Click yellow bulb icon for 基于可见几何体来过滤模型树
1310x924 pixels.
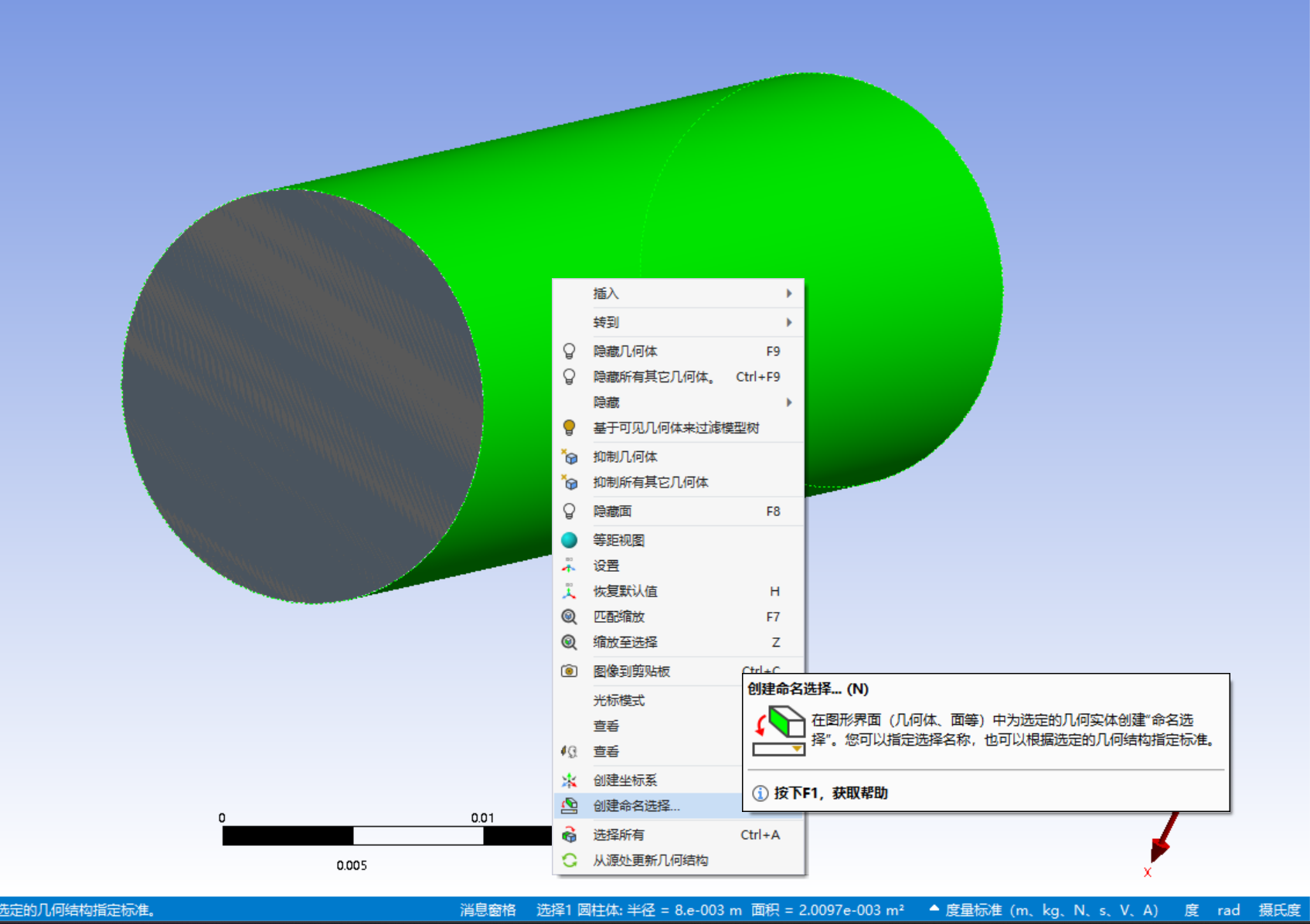click(x=569, y=428)
